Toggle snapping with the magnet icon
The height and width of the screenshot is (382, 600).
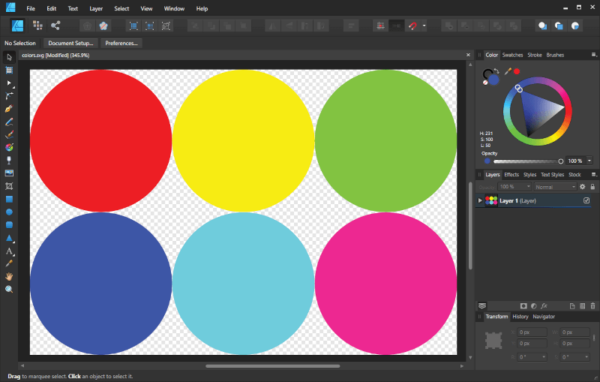412,26
